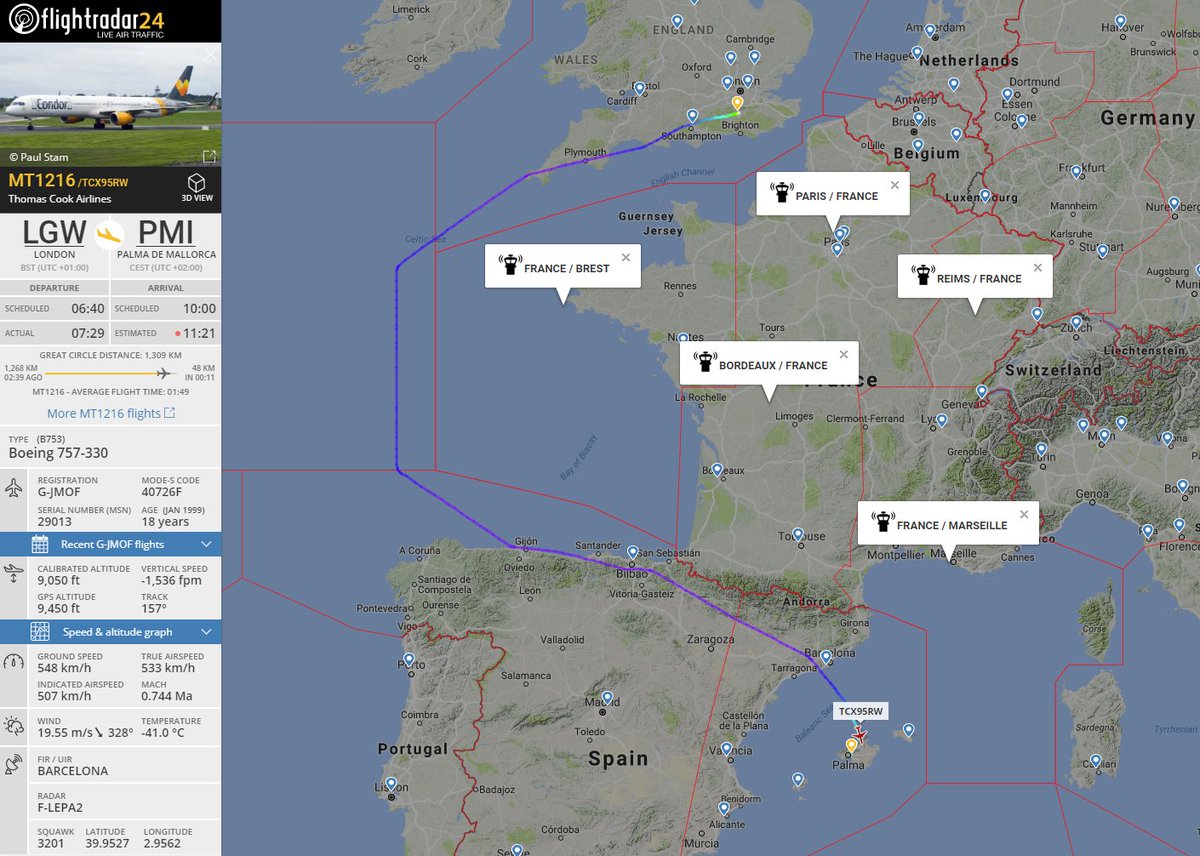Screen dimensions: 1200x856
Task: Click the airport pin at Madrid
Action: (606, 697)
